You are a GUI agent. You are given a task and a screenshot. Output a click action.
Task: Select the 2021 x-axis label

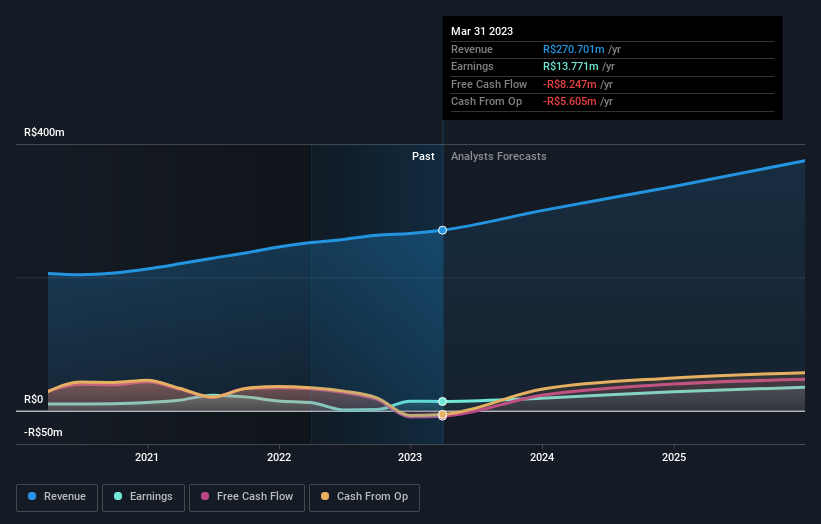147,457
